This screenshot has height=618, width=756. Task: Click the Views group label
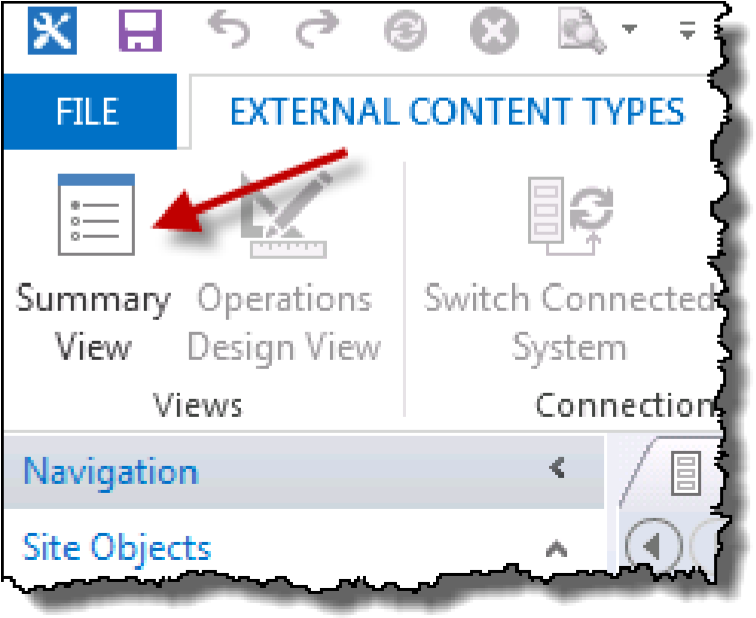(198, 405)
